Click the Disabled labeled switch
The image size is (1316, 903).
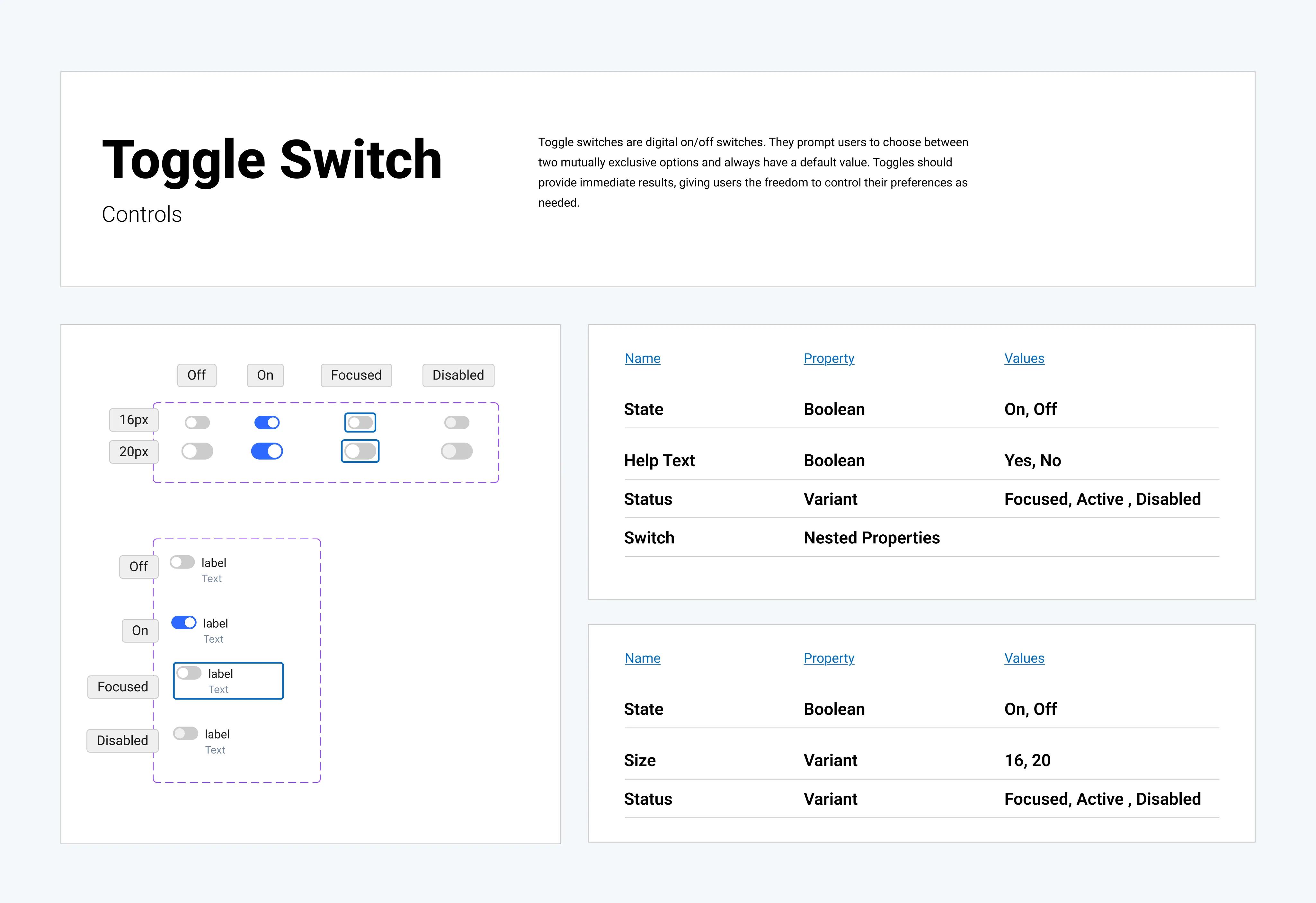click(186, 734)
